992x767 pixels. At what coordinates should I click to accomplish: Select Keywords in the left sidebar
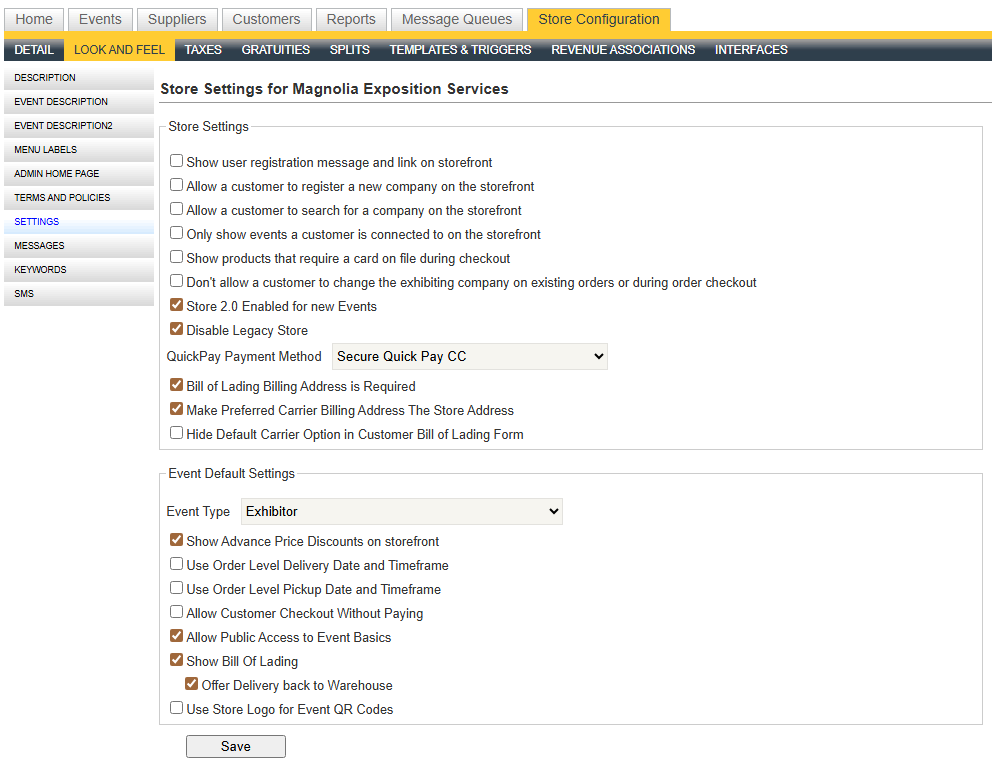pos(41,270)
